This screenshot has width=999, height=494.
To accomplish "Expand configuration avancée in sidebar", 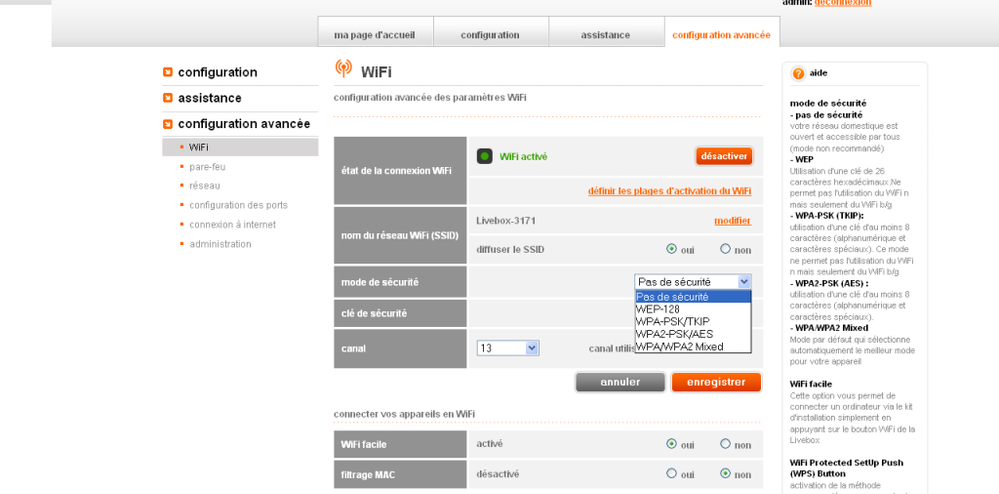I will (244, 124).
